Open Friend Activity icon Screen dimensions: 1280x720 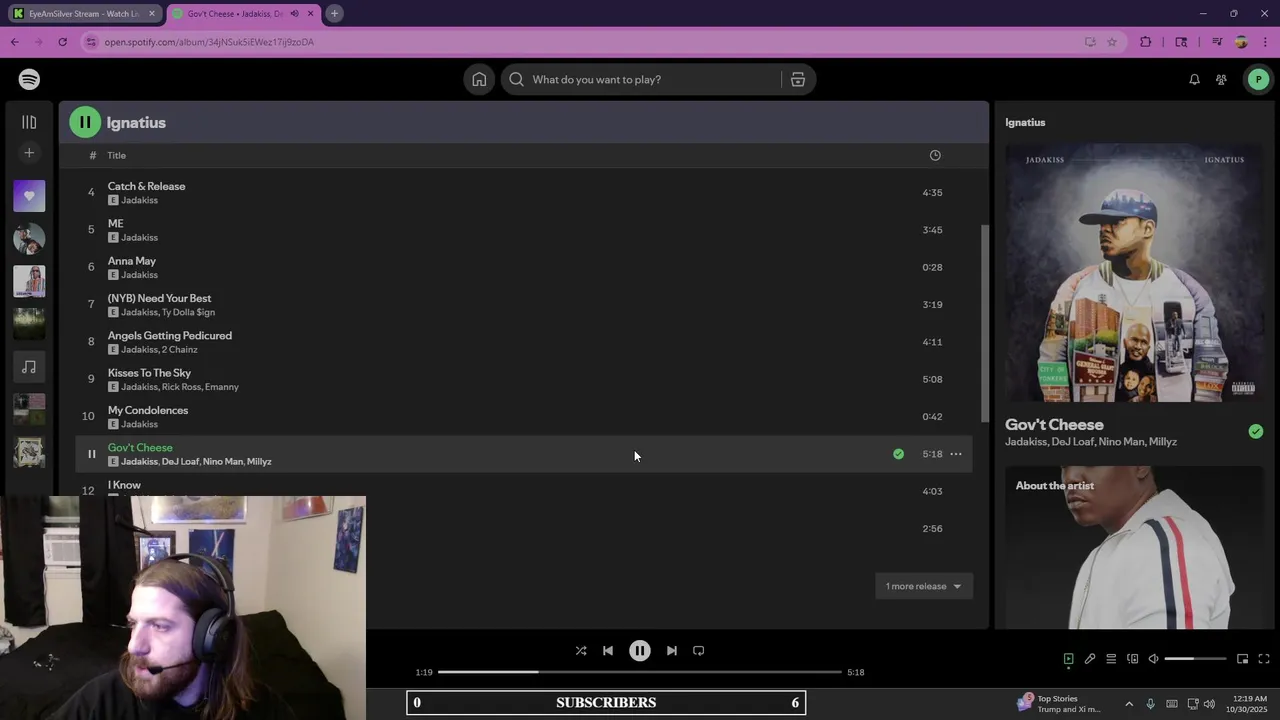[1221, 79]
